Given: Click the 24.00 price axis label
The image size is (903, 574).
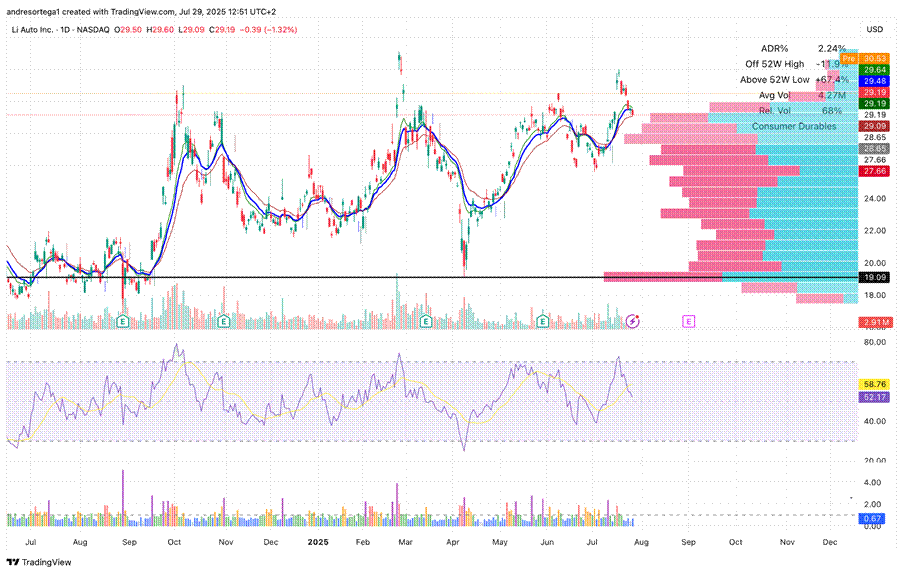Looking at the screenshot, I should [x=874, y=199].
